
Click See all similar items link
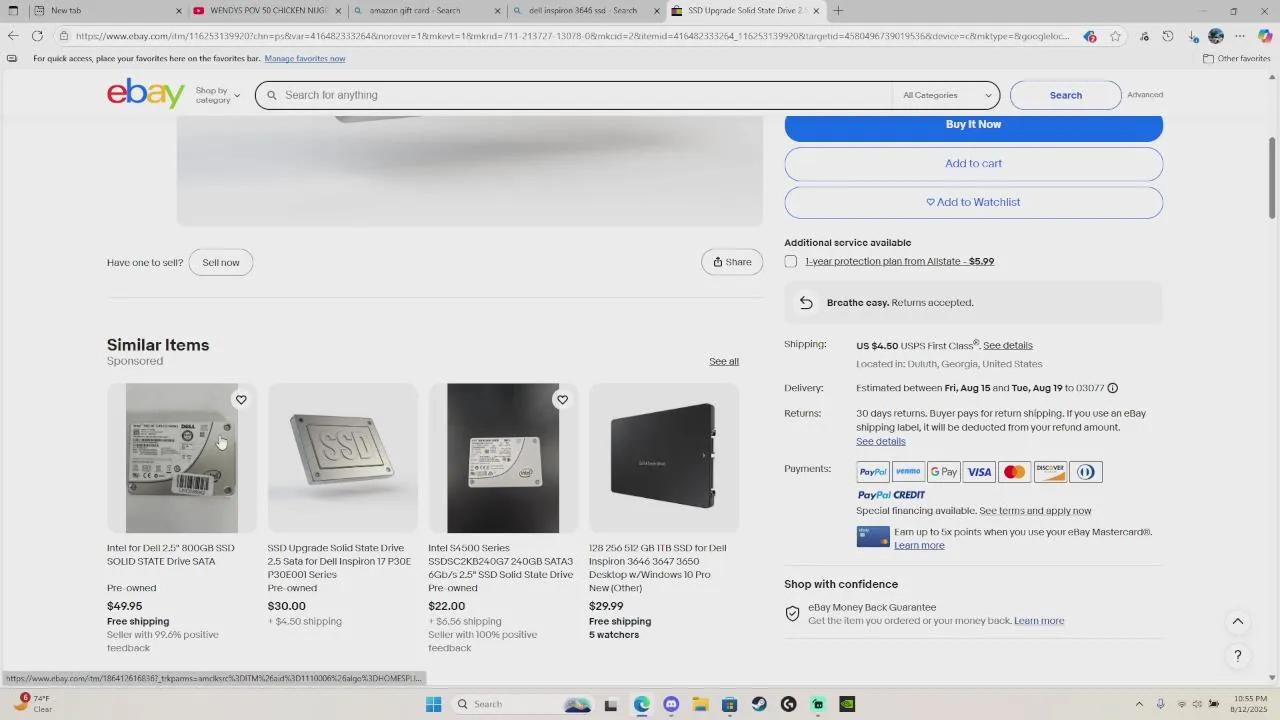[x=724, y=362]
